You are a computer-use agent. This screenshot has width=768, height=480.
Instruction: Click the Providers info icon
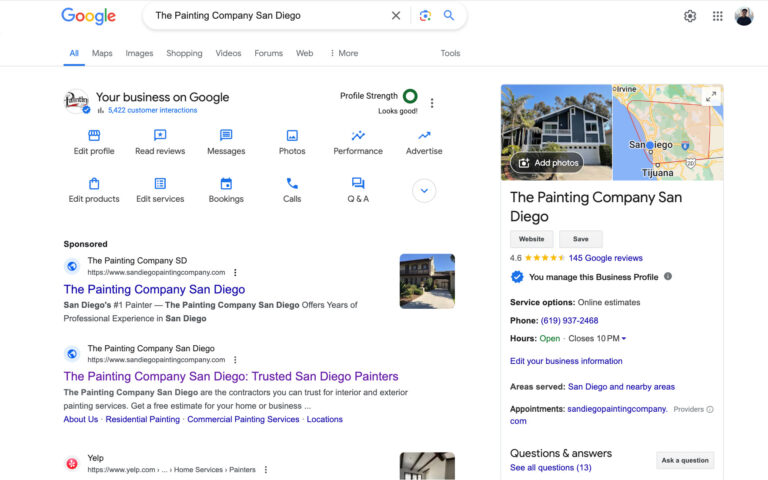(x=710, y=409)
